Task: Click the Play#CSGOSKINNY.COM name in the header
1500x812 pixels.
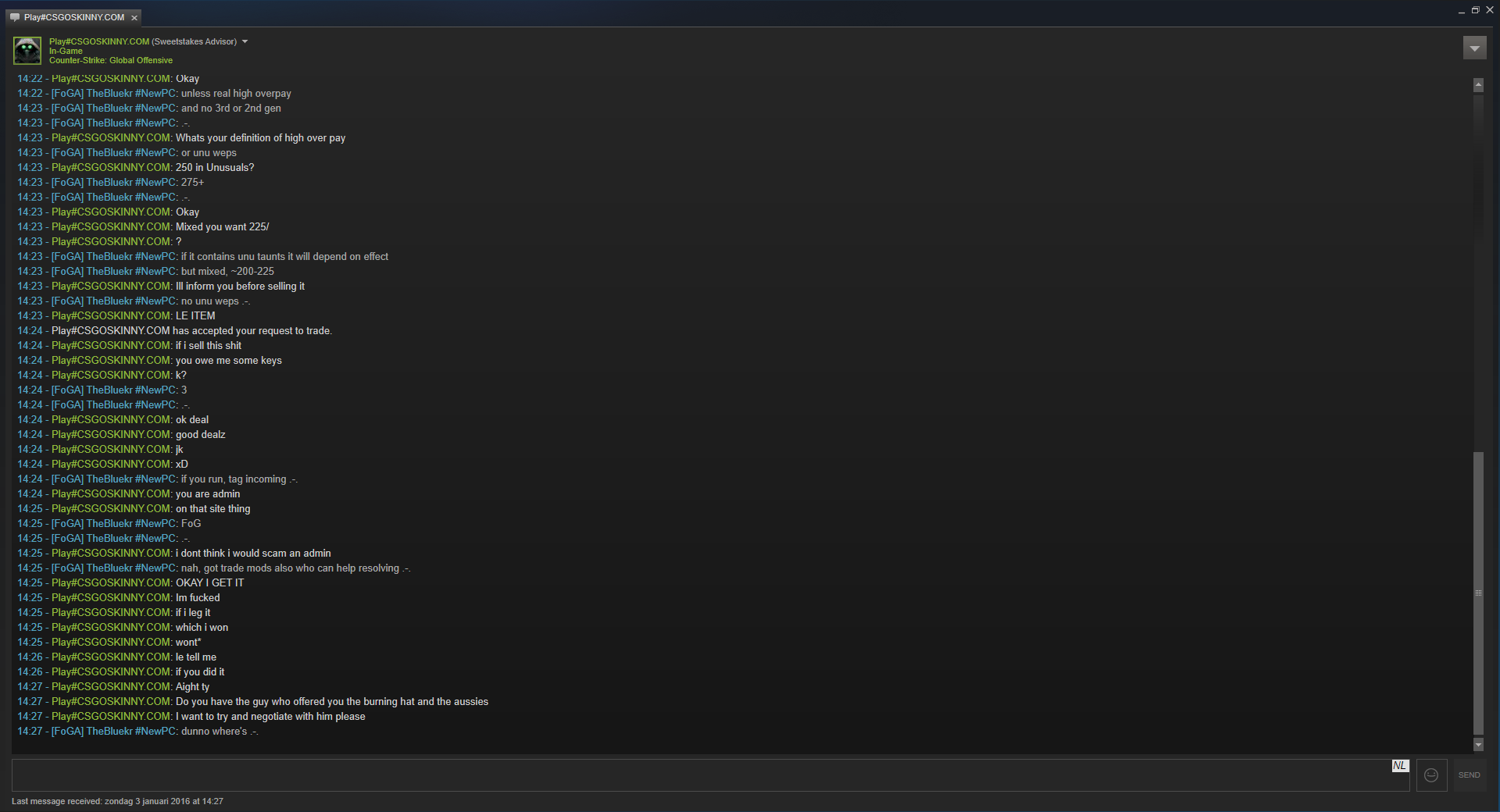Action: [99, 41]
